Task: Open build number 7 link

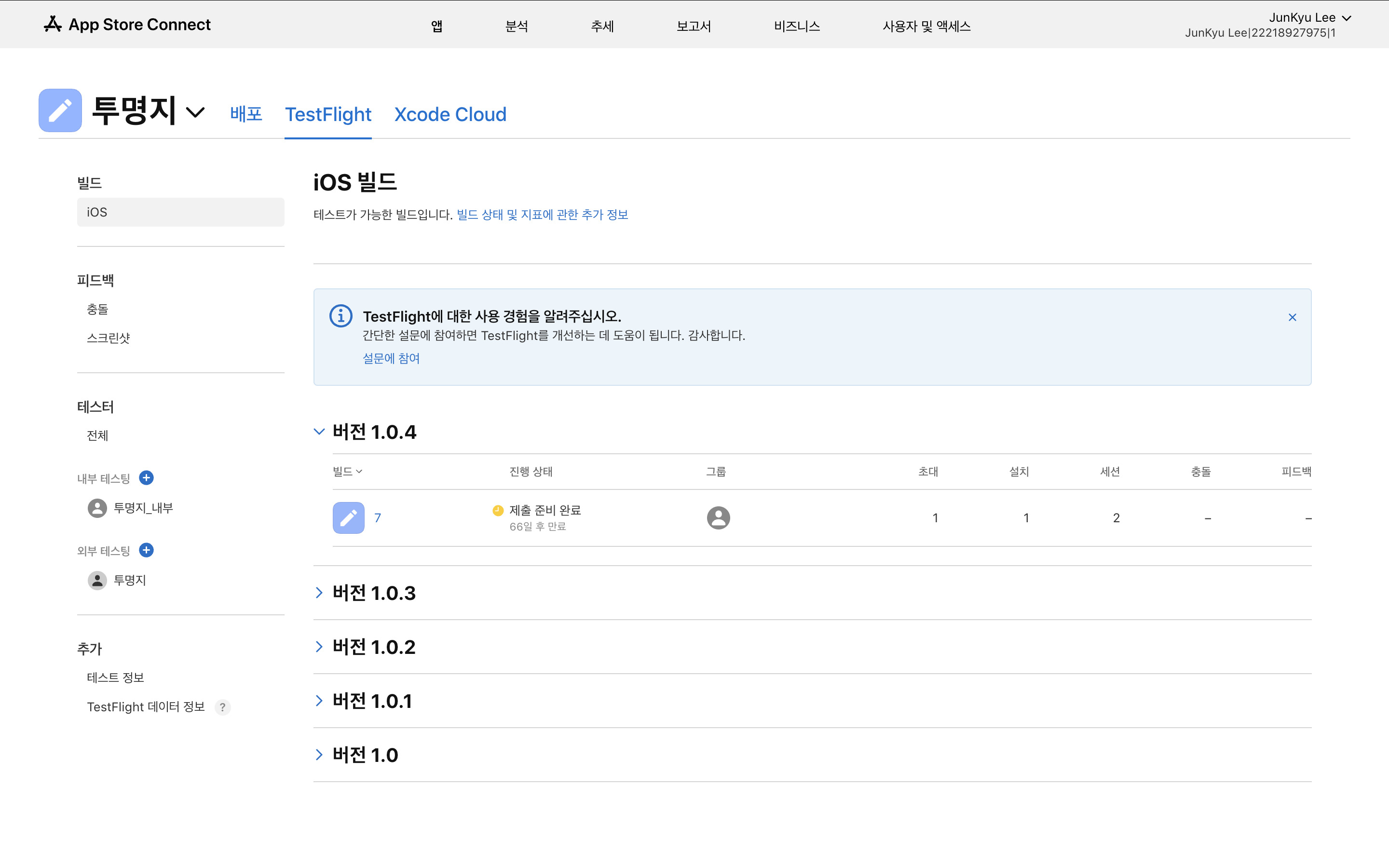Action: 378,518
